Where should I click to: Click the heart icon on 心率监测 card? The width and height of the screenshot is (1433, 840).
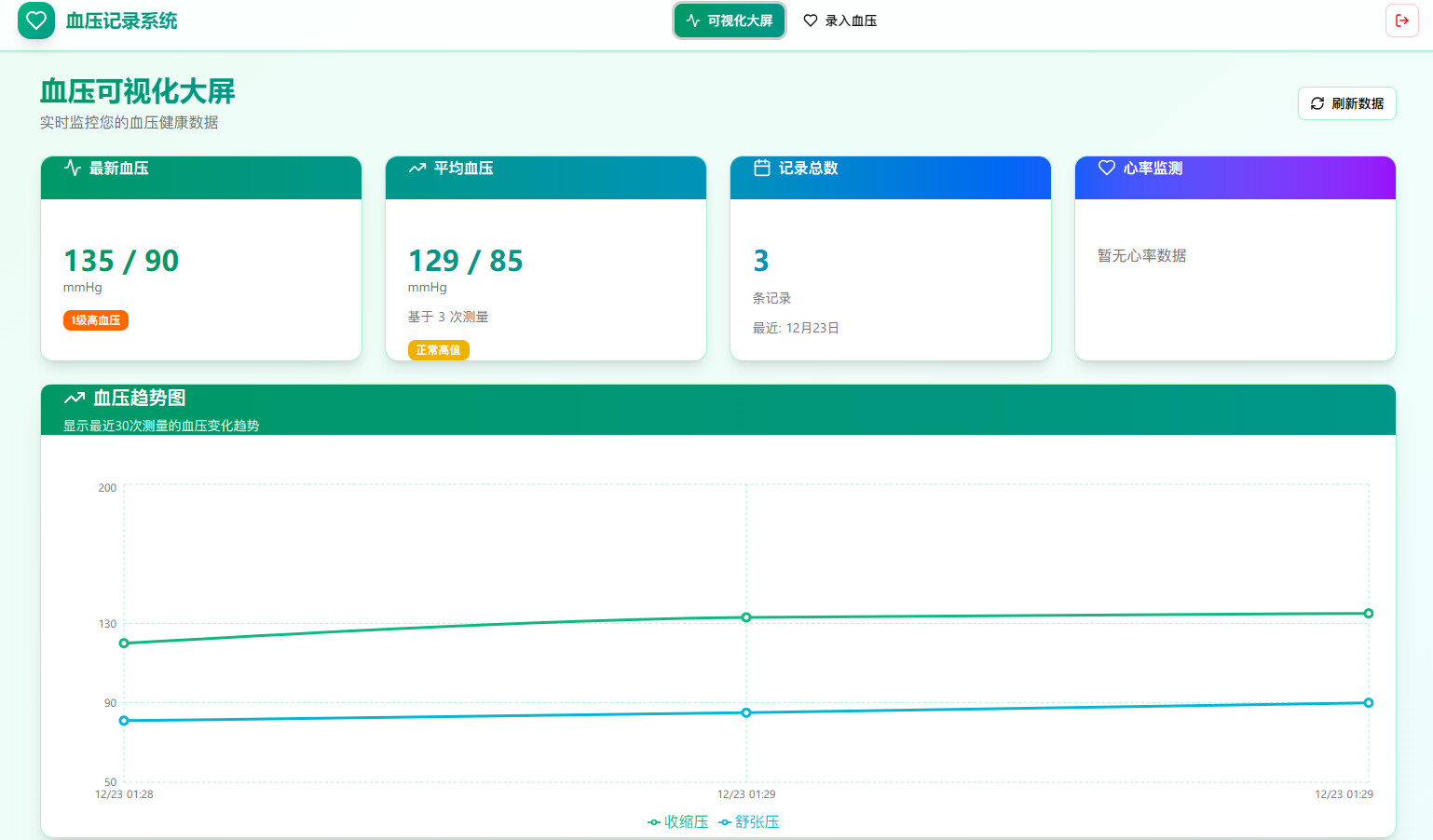(x=1107, y=168)
